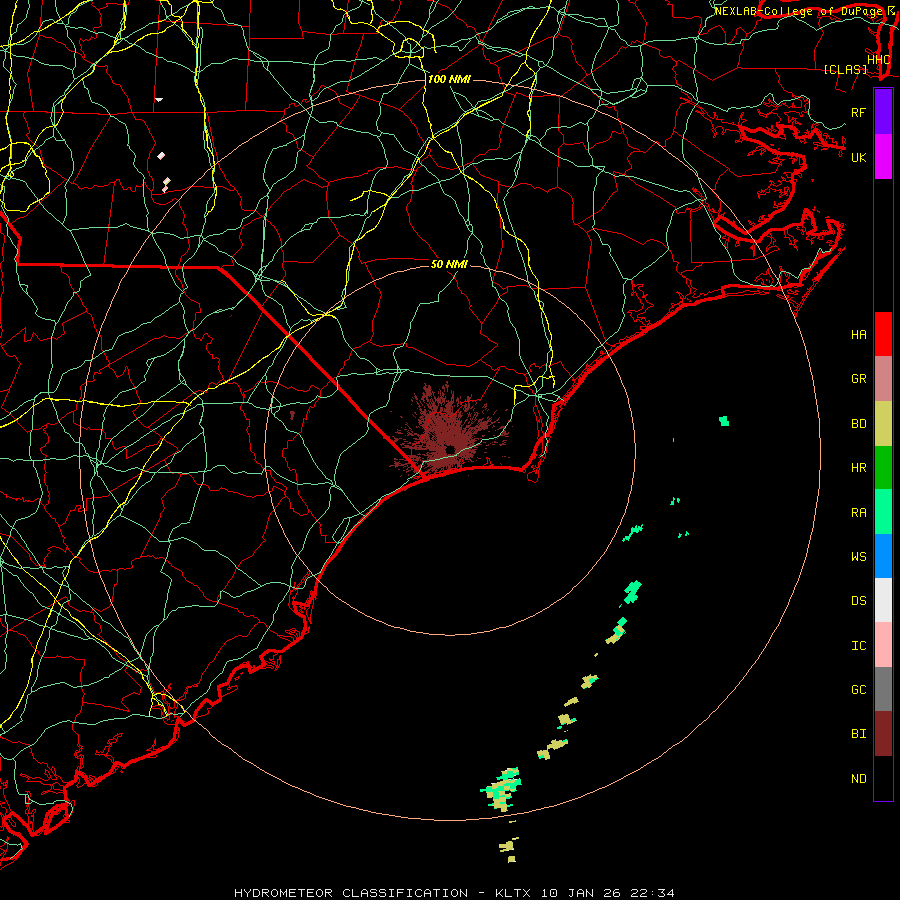Click the "BI" legend label
The width and height of the screenshot is (900, 900).
pyautogui.click(x=858, y=734)
